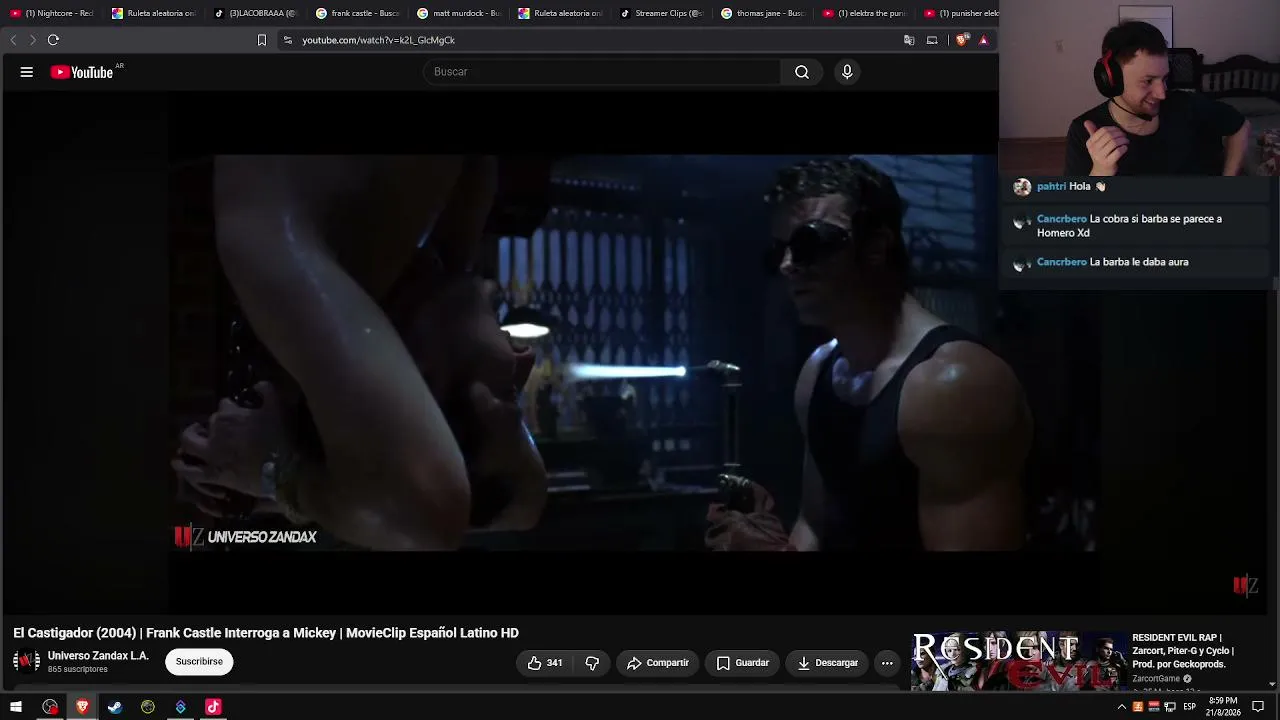
Task: Open the clock showing 8:59 PM
Action: (1224, 707)
